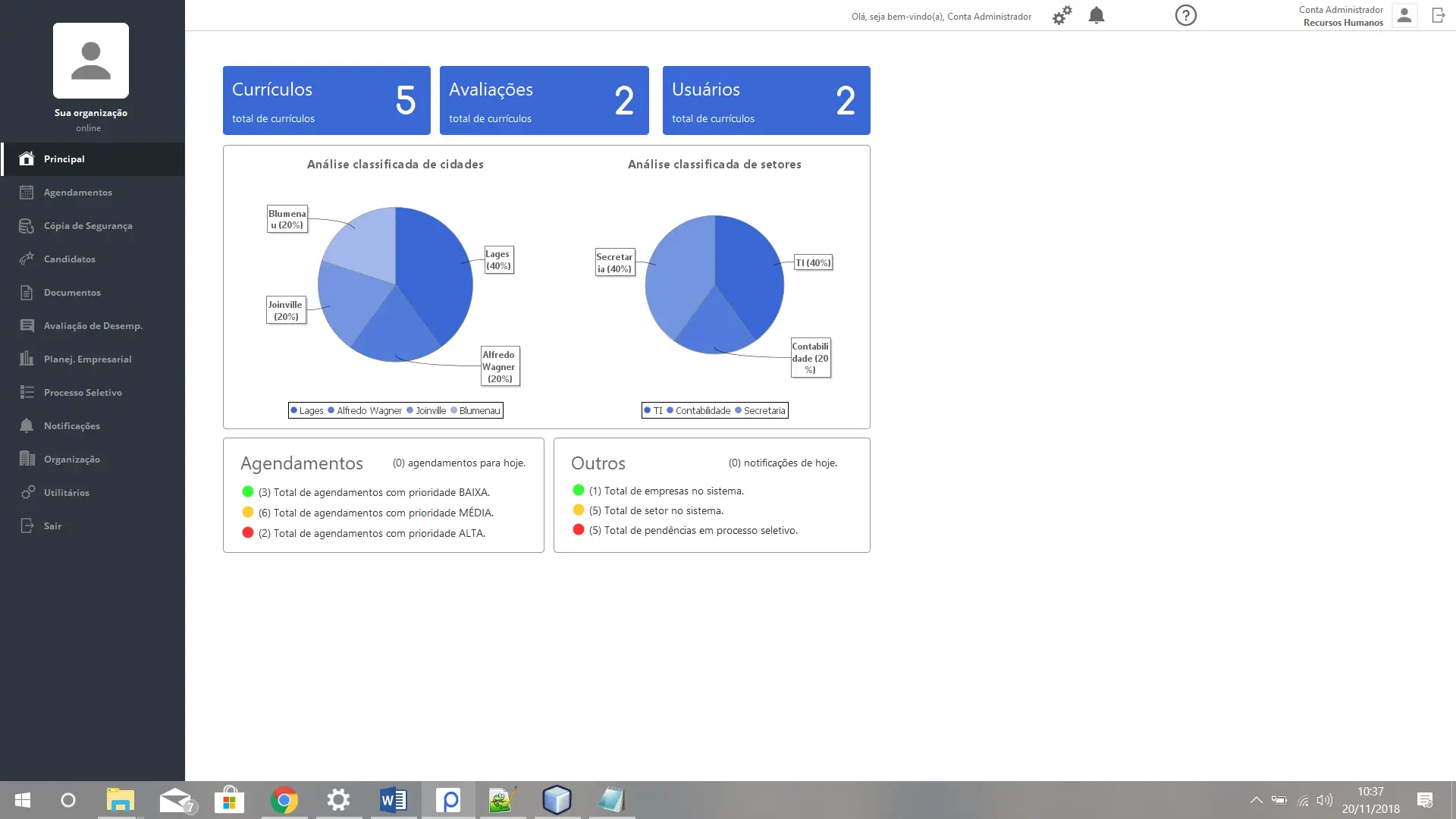Click Contabilidade legend entry

point(698,410)
